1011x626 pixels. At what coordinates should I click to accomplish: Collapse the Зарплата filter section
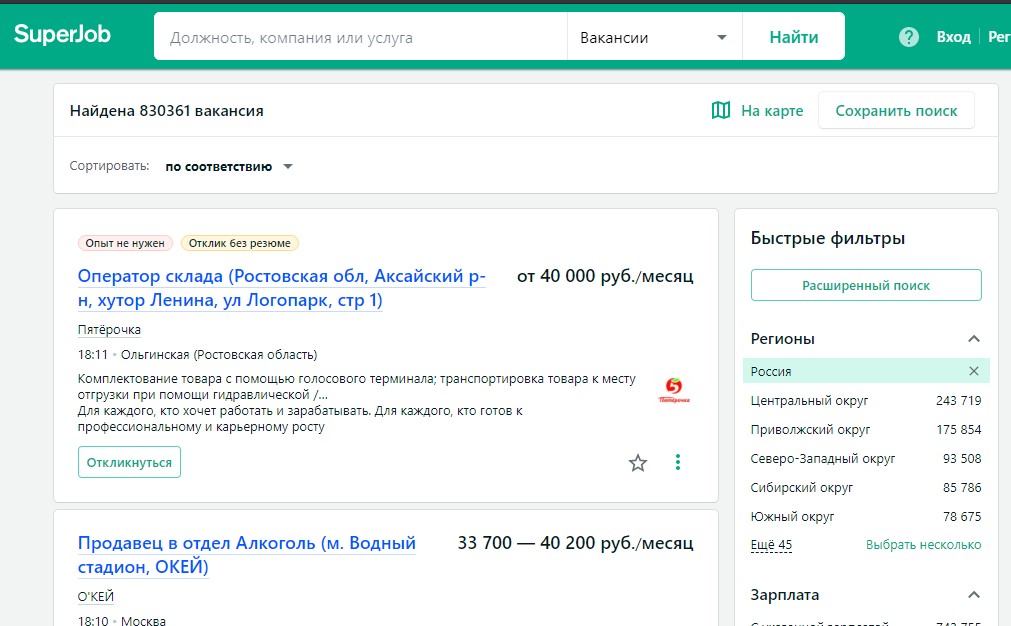(x=974, y=594)
